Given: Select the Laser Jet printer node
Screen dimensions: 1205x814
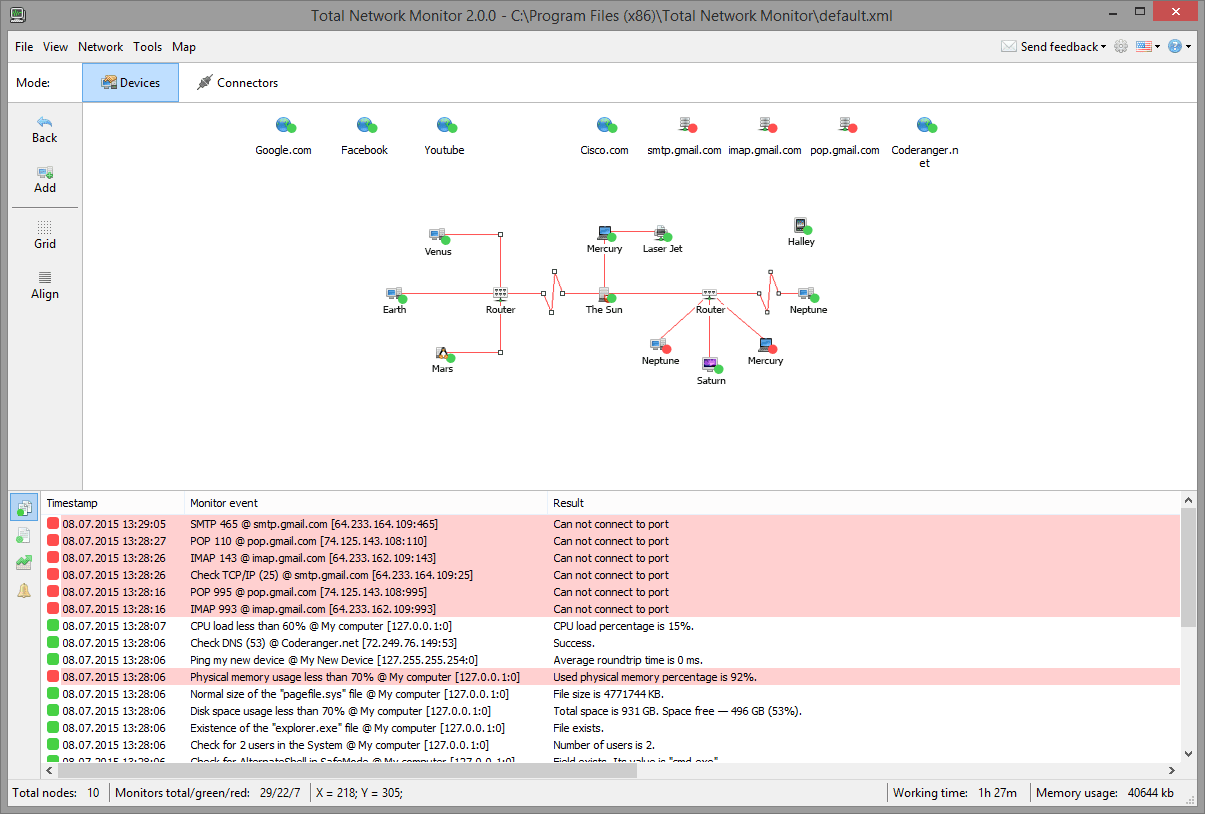Looking at the screenshot, I should (x=661, y=233).
